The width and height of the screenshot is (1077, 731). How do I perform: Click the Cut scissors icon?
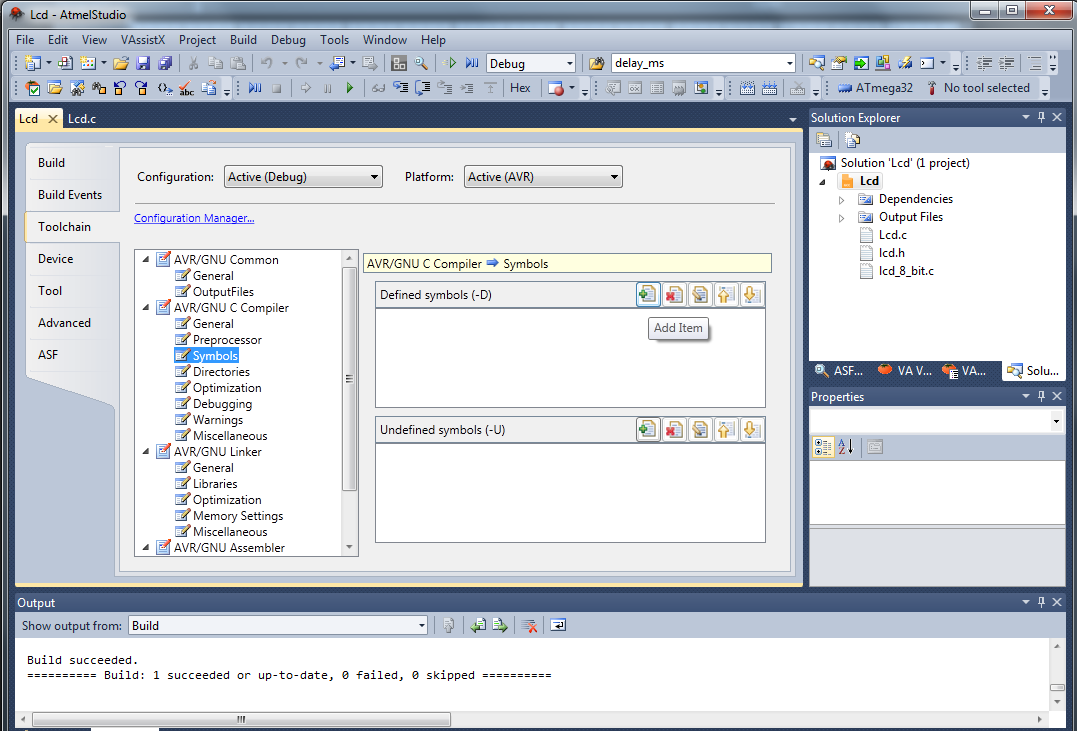[x=194, y=63]
